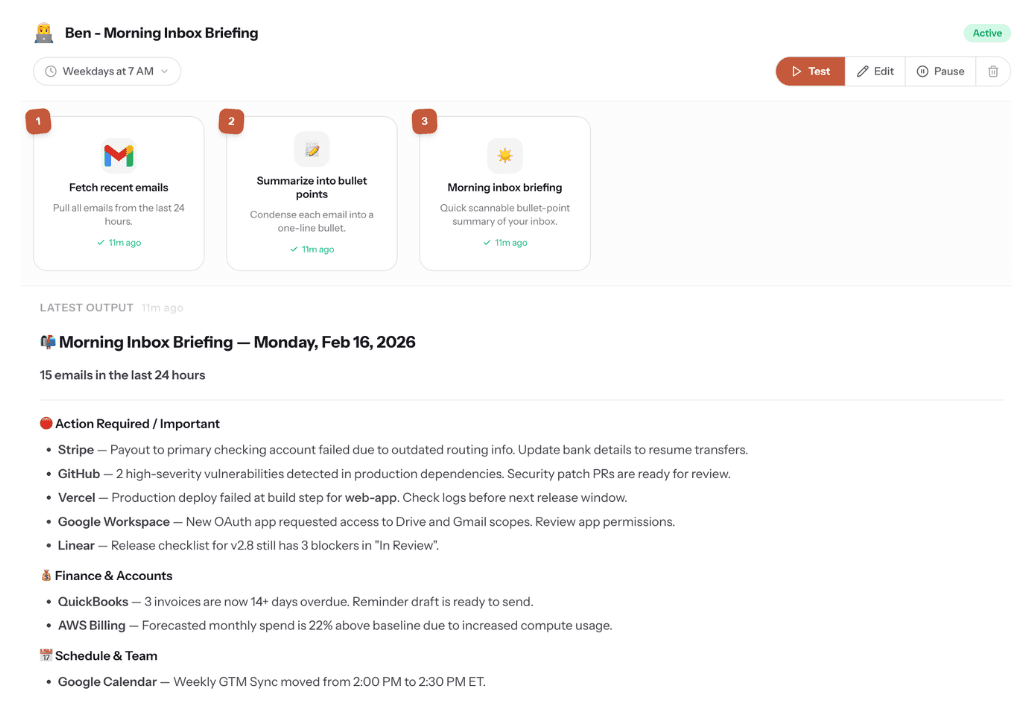Click the Active status badge
Image resolution: width=1032 pixels, height=716 pixels.
point(986,33)
